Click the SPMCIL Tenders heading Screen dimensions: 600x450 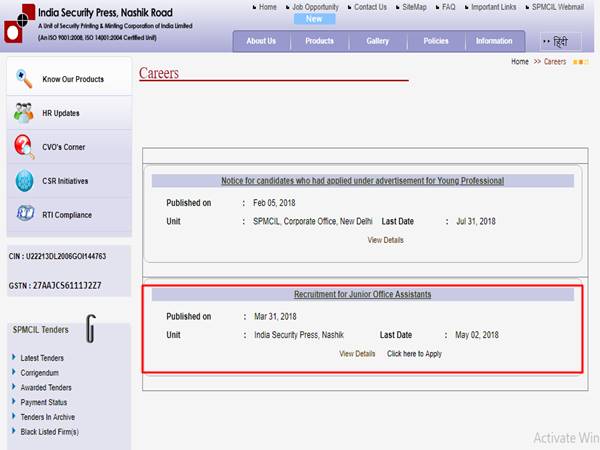(x=41, y=329)
